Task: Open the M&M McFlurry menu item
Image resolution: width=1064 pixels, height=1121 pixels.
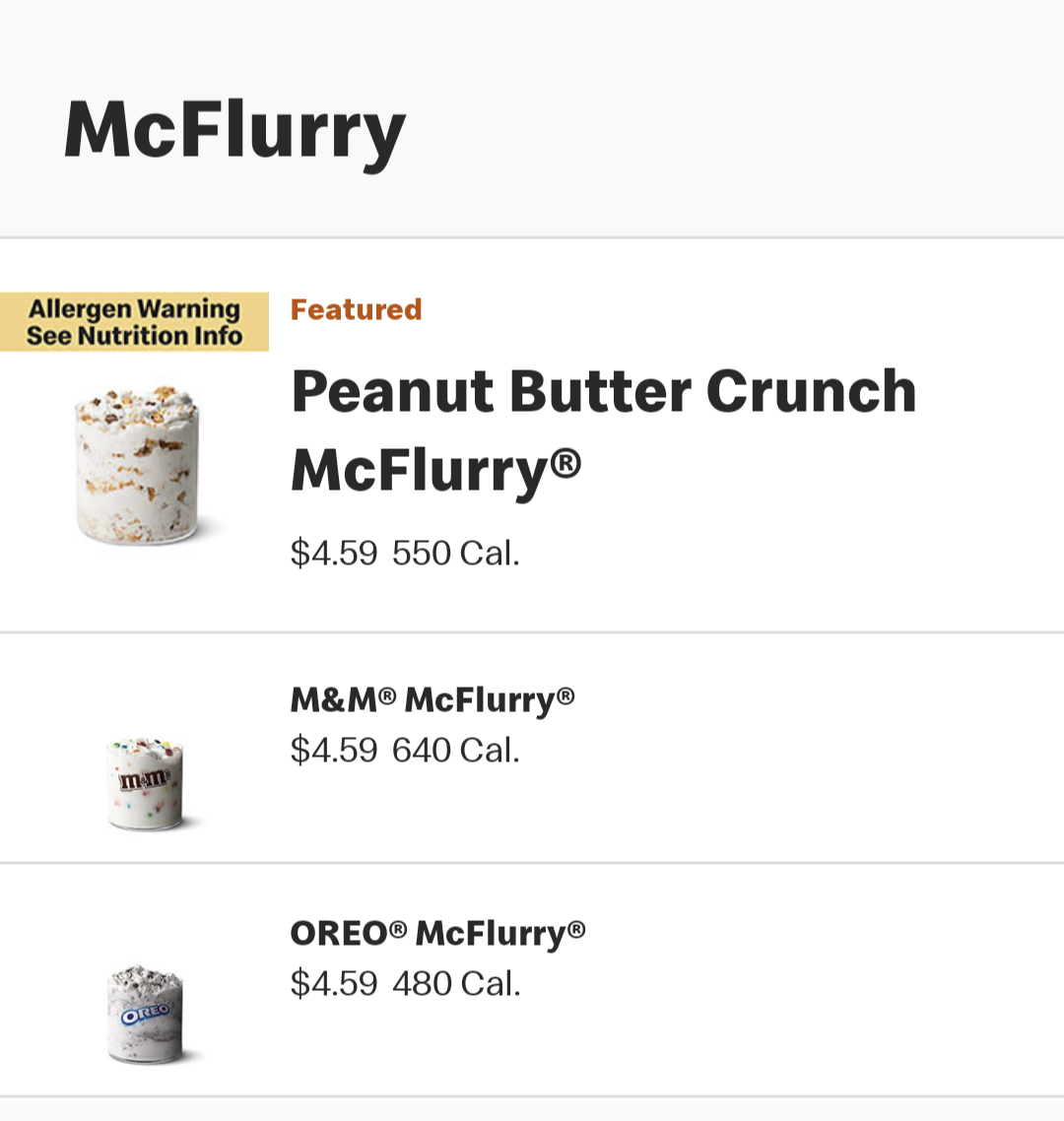Action: click(532, 748)
